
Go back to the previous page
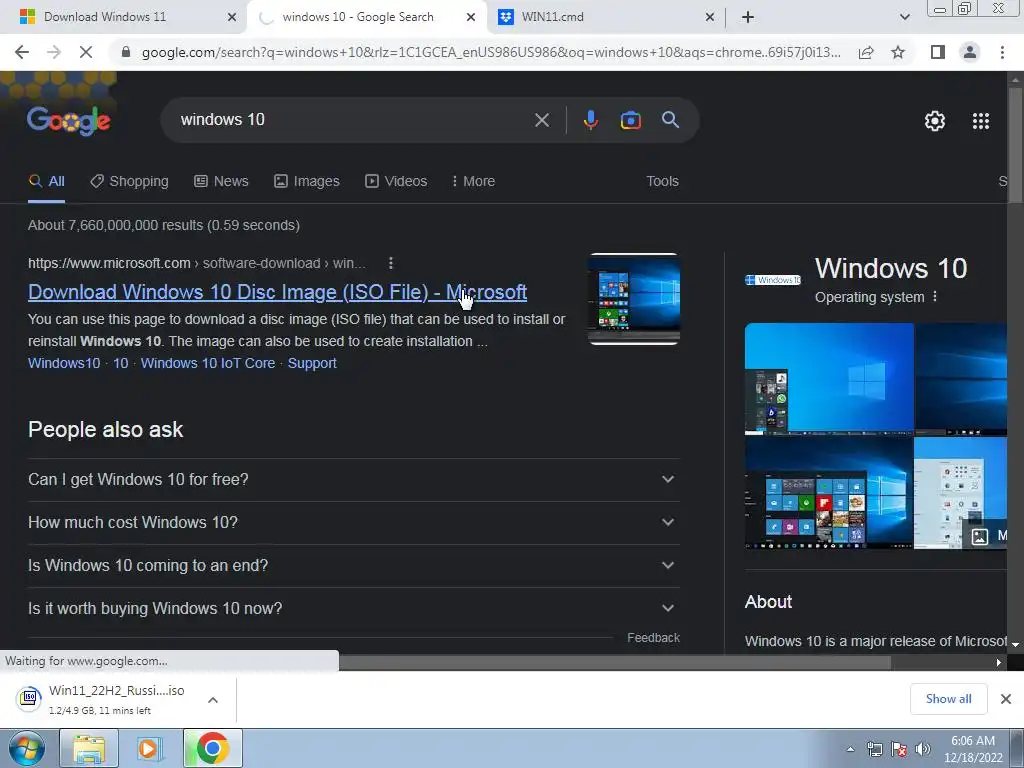(x=22, y=52)
